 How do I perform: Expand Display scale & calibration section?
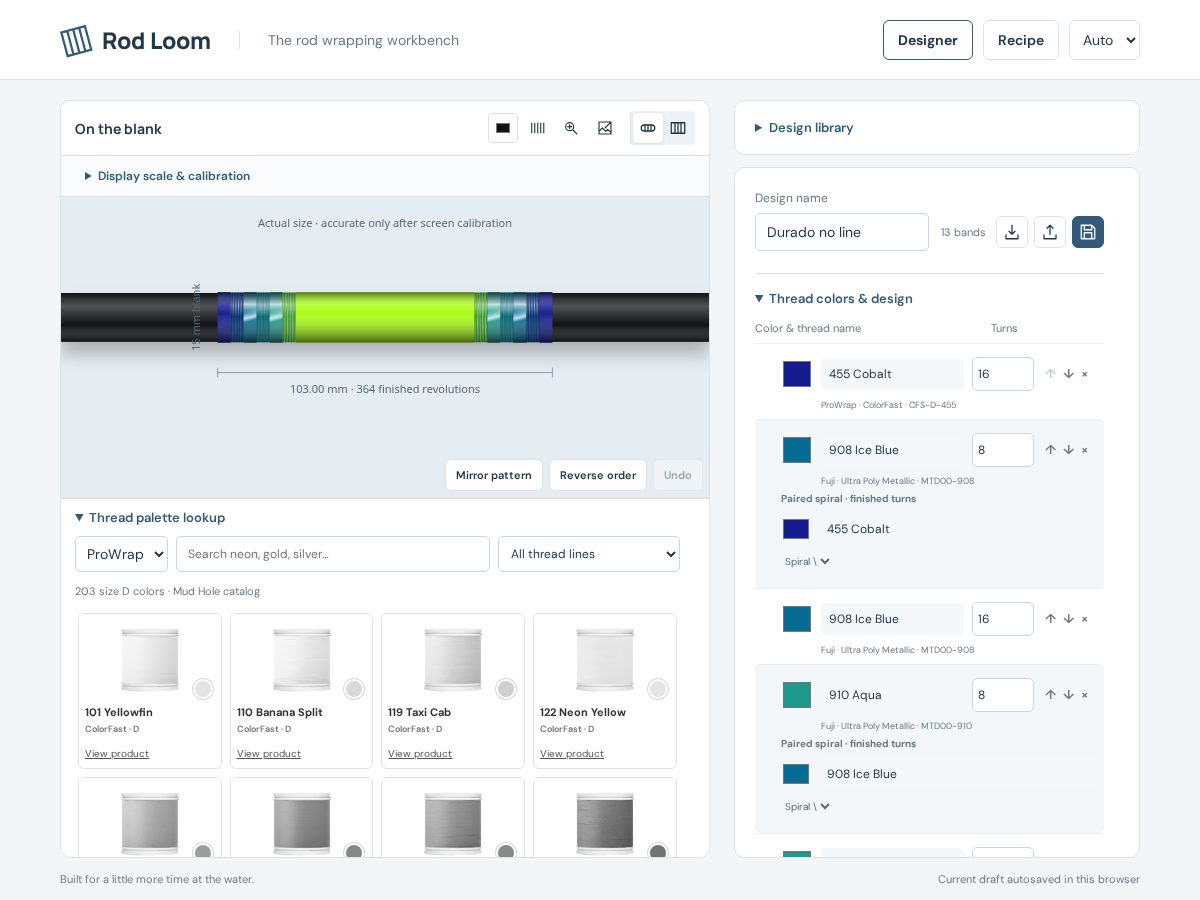point(167,176)
